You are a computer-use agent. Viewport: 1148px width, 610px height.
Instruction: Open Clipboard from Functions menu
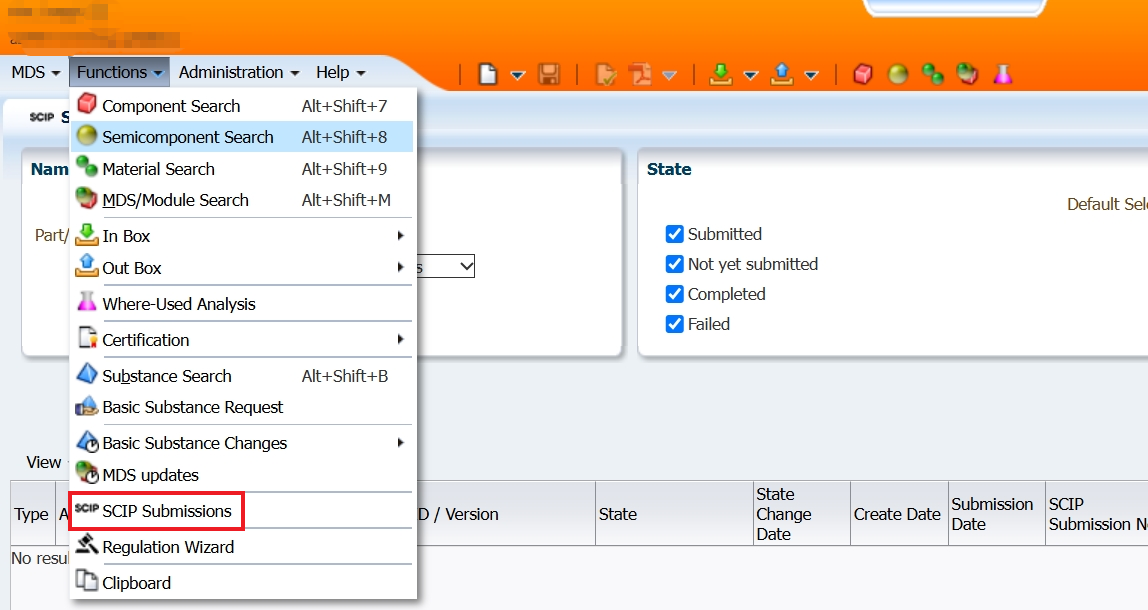(242, 583)
